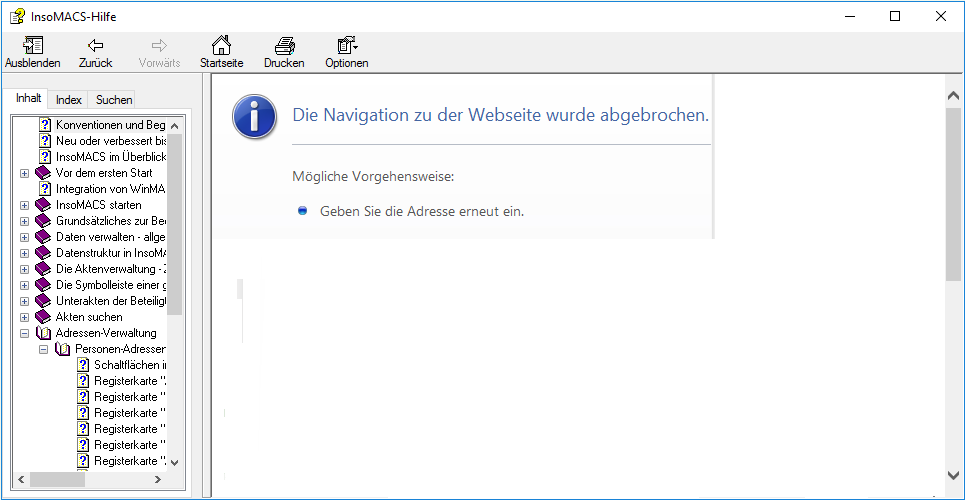
Task: Expand the Die Aktenverwaltung node
Action: point(24,269)
